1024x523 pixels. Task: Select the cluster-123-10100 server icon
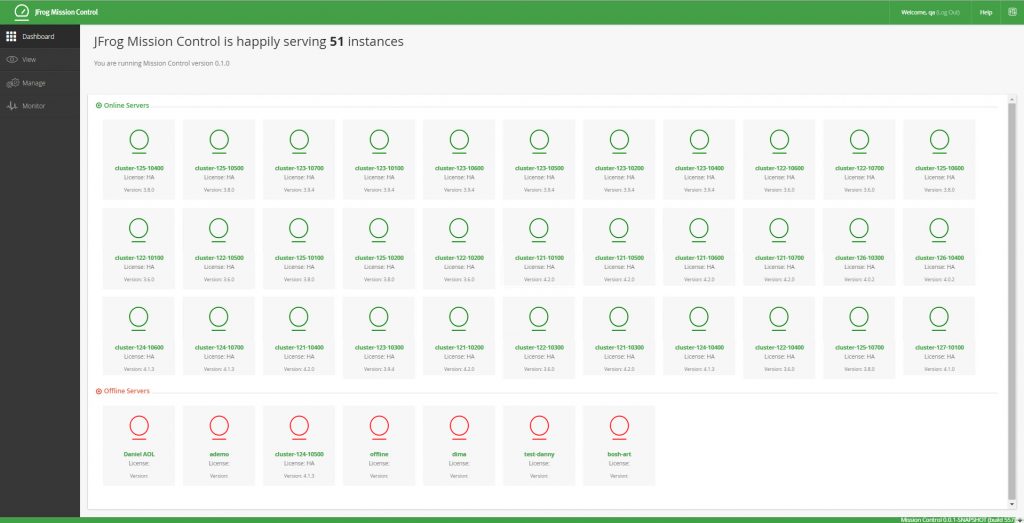point(379,142)
